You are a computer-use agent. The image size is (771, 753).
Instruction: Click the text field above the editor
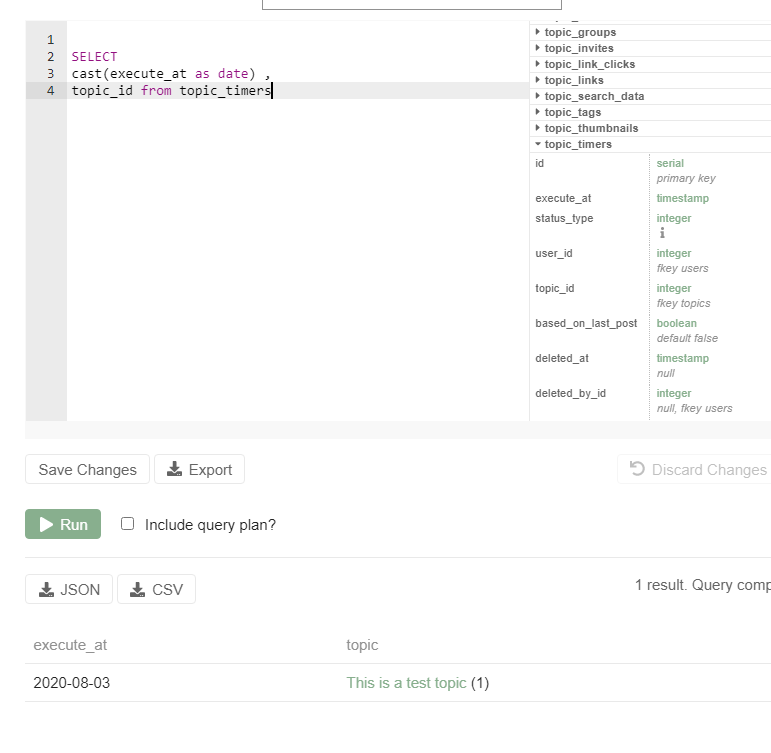point(412,4)
